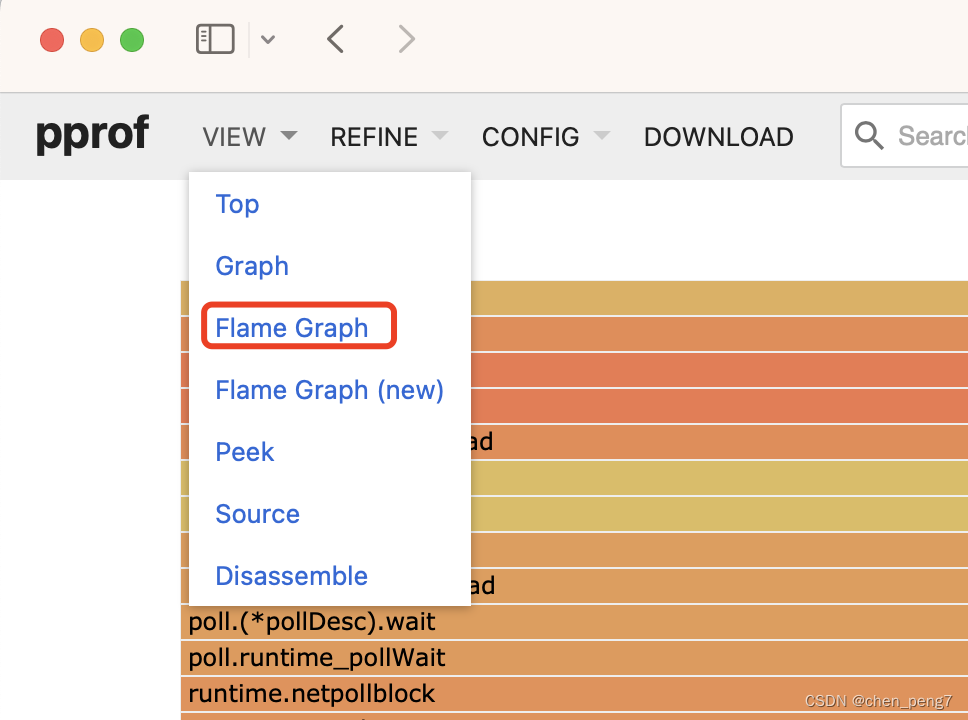Select Top from the VIEW menu
968x720 pixels.
[x=237, y=204]
